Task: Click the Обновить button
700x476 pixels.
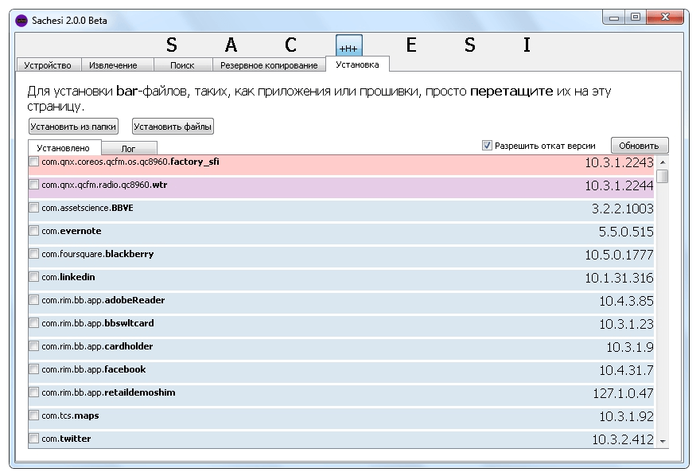Action: coord(639,146)
